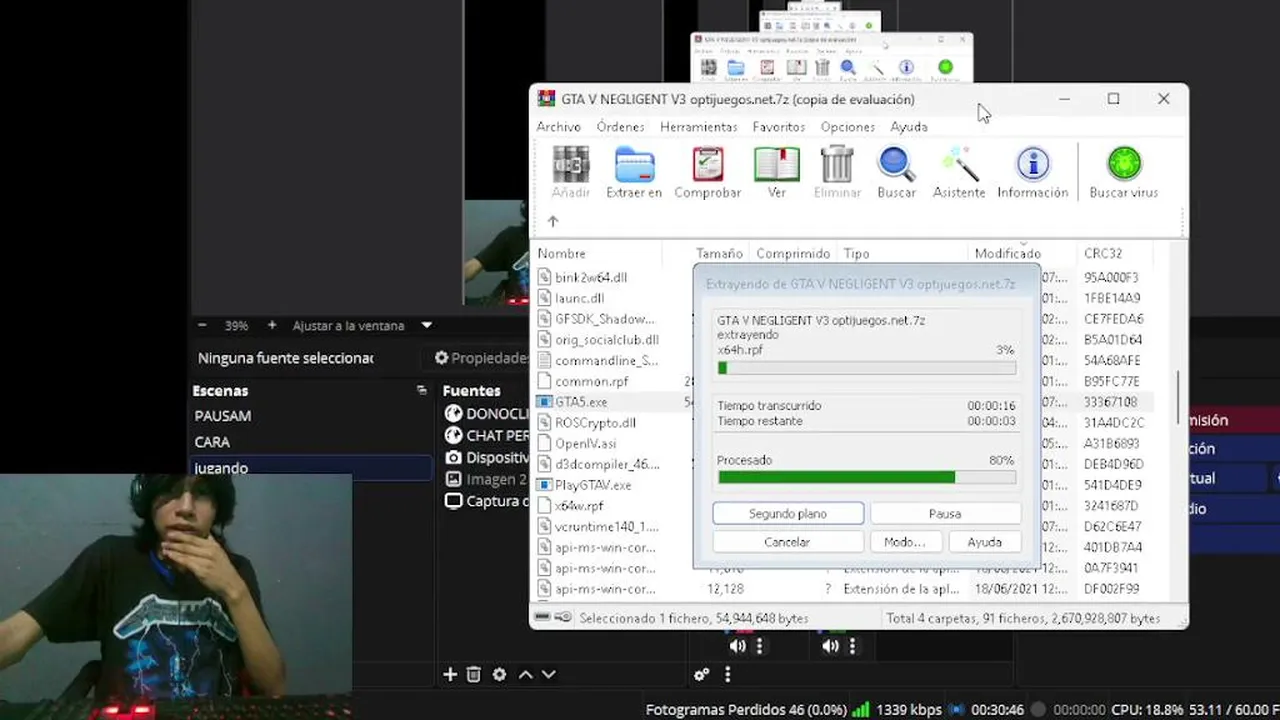This screenshot has width=1280, height=720.
Task: Zoom out the preview with minus icon
Action: pos(202,325)
